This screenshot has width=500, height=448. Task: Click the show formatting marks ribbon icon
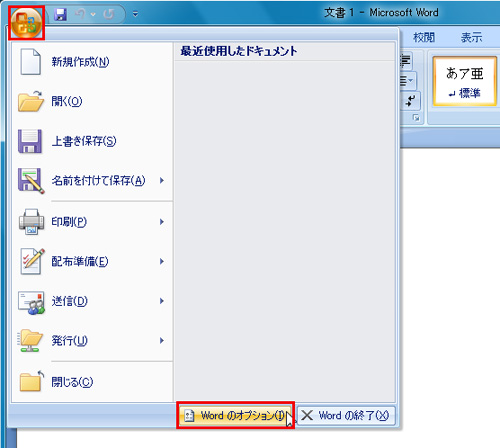[410, 101]
